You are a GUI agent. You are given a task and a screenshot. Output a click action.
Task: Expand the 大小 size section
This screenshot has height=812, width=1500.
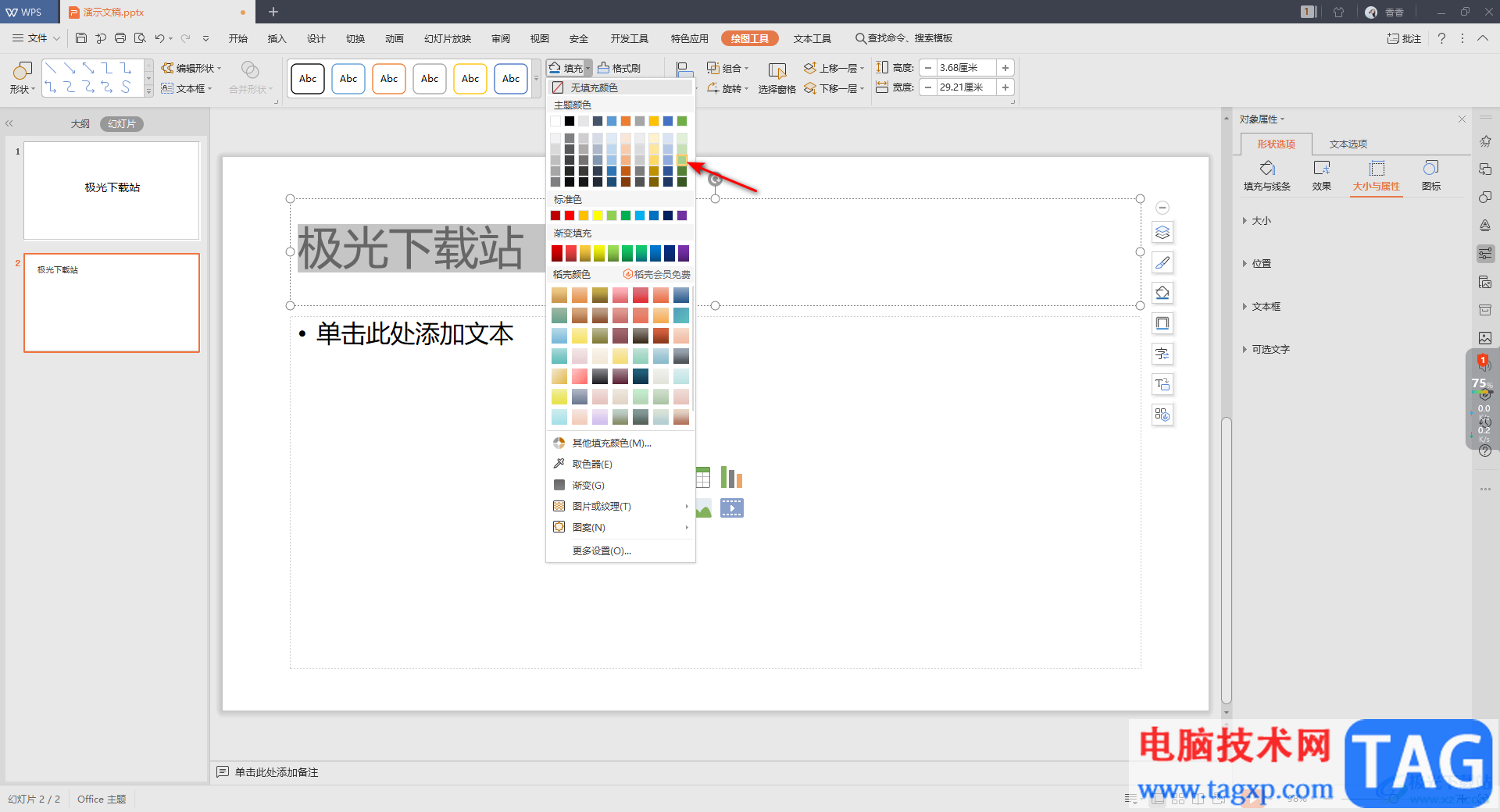(x=1257, y=221)
